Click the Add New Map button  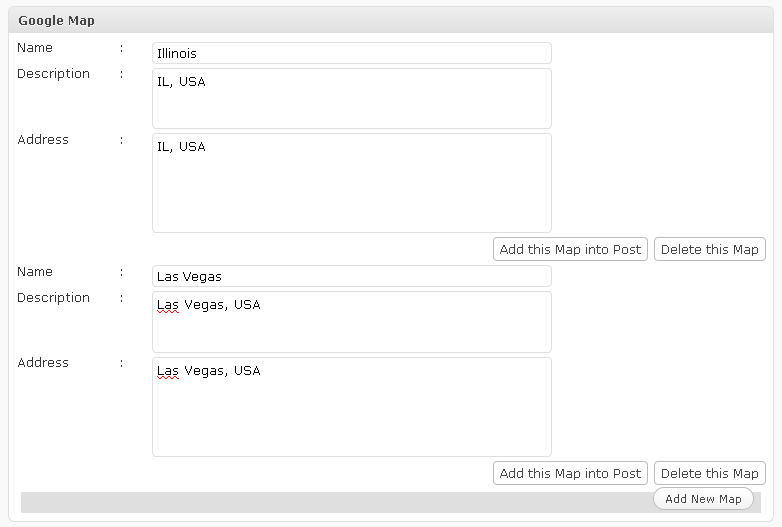click(x=703, y=499)
